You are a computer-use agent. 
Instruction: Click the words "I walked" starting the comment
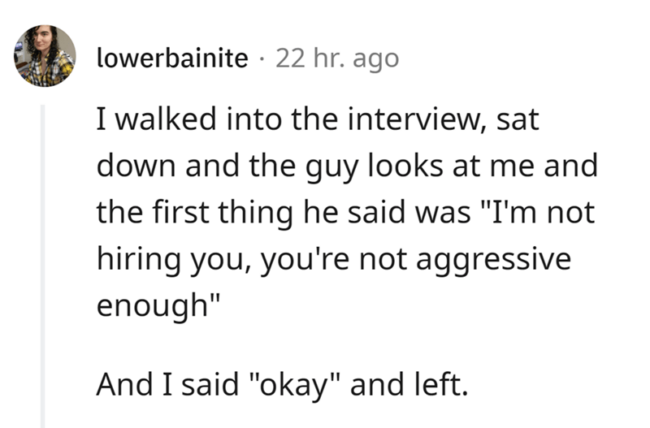[148, 124]
